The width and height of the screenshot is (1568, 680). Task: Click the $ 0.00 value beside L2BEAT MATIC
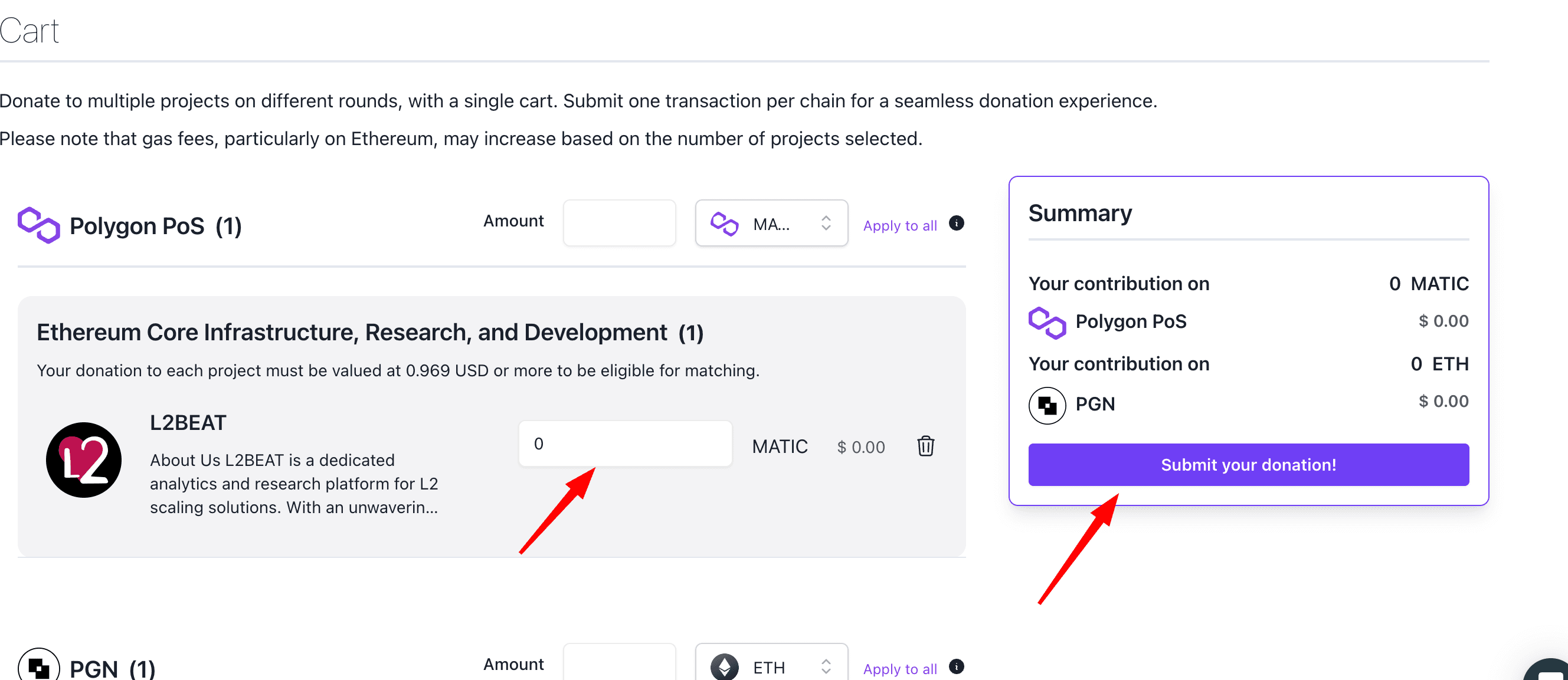[x=860, y=448]
